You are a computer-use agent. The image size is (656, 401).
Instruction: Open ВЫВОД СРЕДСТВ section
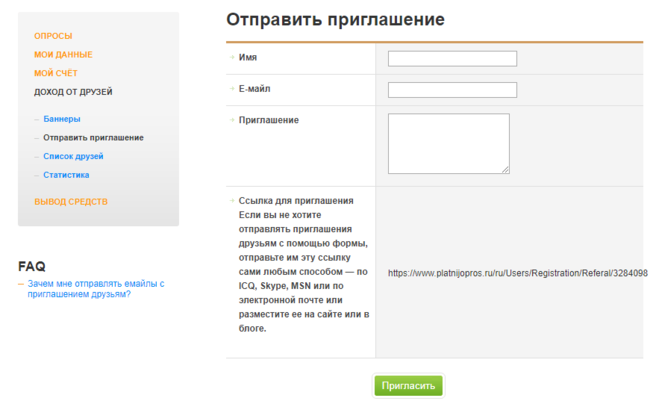[x=71, y=202]
